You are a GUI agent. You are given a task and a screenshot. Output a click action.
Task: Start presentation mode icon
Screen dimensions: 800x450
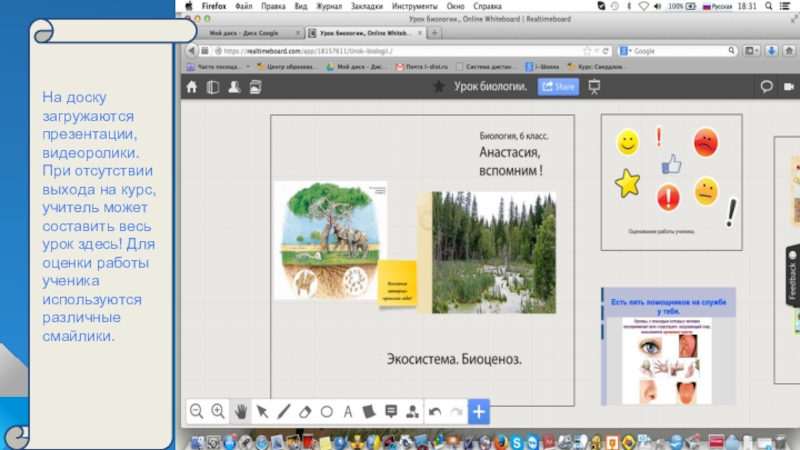pos(594,87)
